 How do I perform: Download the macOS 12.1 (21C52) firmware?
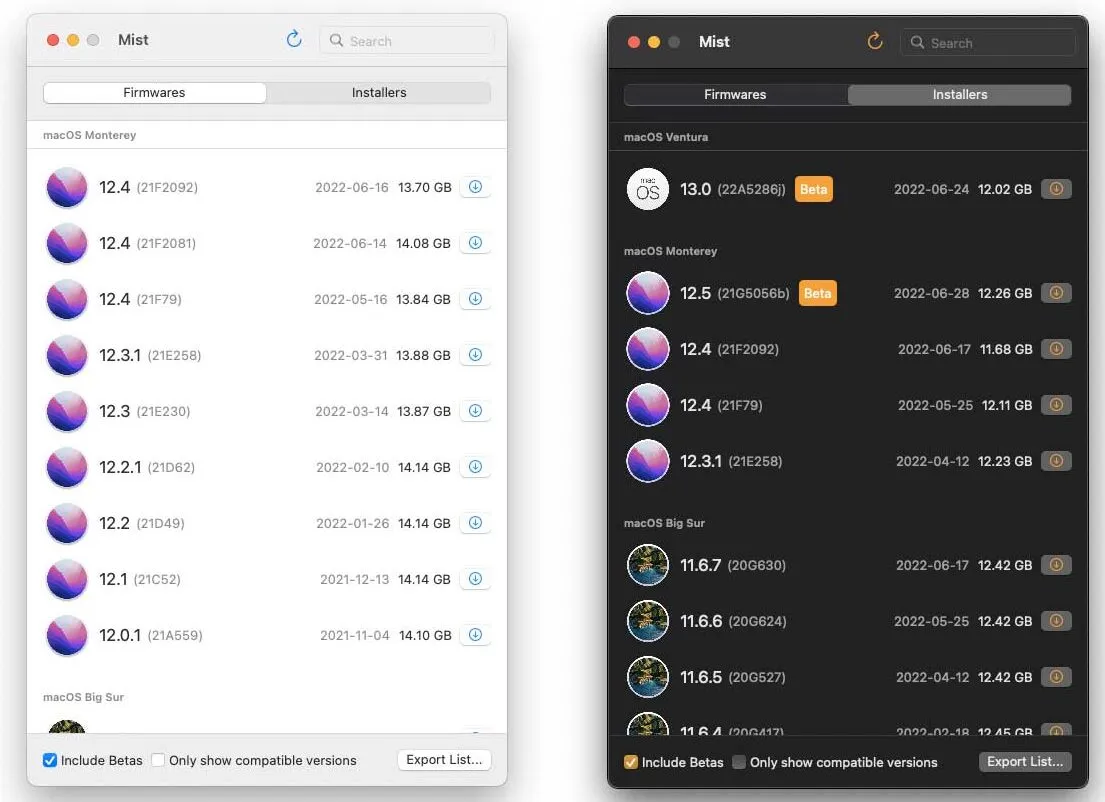475,579
